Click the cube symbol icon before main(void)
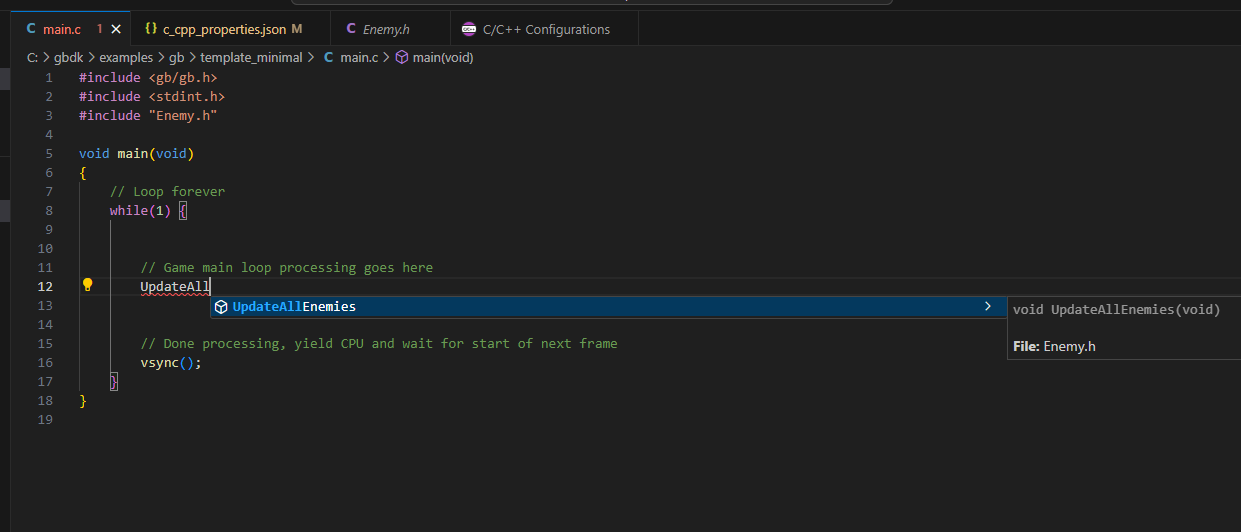This screenshot has height=532, width=1241. (x=402, y=57)
